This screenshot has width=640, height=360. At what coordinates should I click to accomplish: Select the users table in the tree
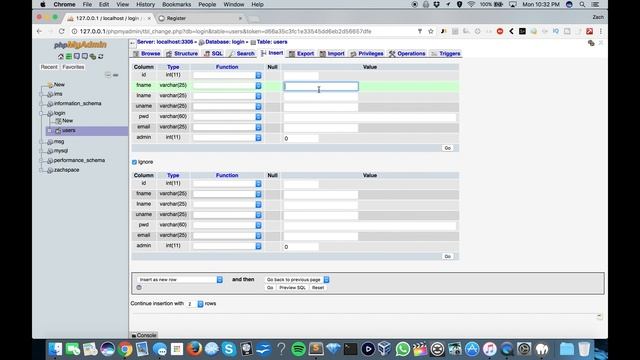69,131
